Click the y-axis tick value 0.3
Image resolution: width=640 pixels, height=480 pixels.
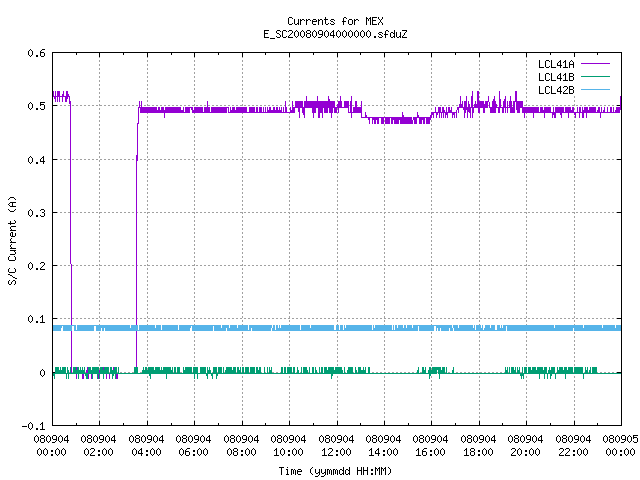36,213
